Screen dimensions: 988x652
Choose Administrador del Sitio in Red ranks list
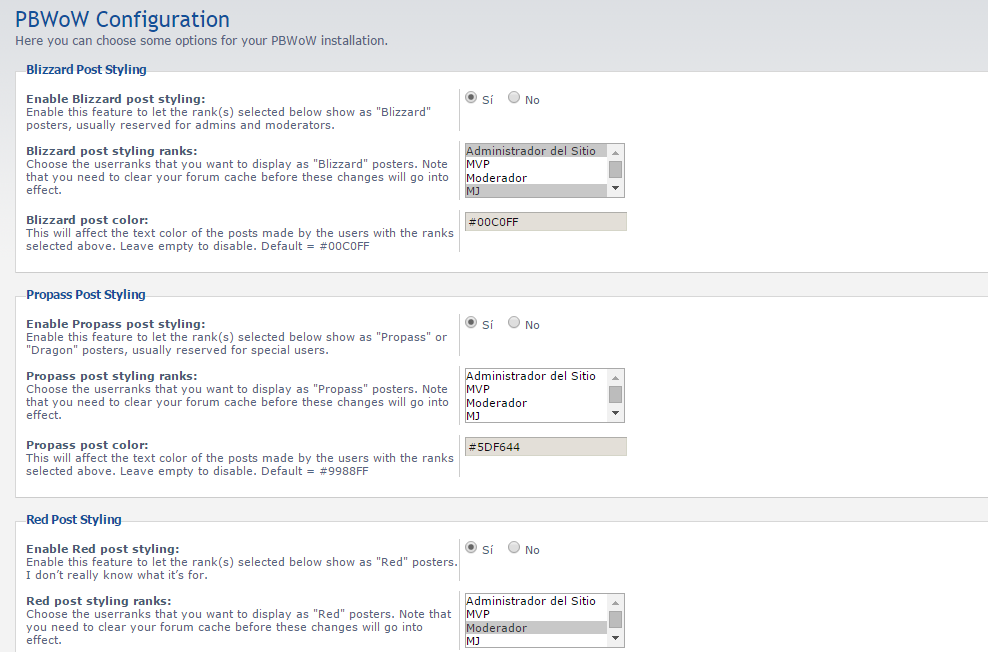point(536,601)
